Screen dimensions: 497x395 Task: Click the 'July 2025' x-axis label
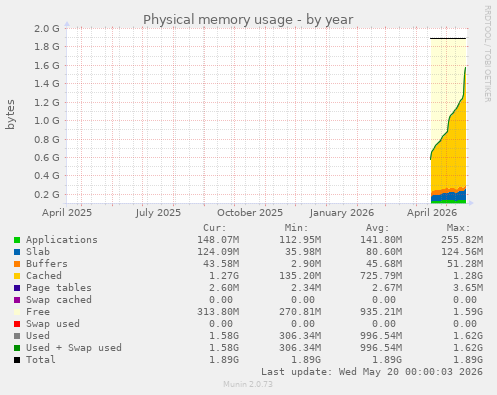(x=158, y=213)
